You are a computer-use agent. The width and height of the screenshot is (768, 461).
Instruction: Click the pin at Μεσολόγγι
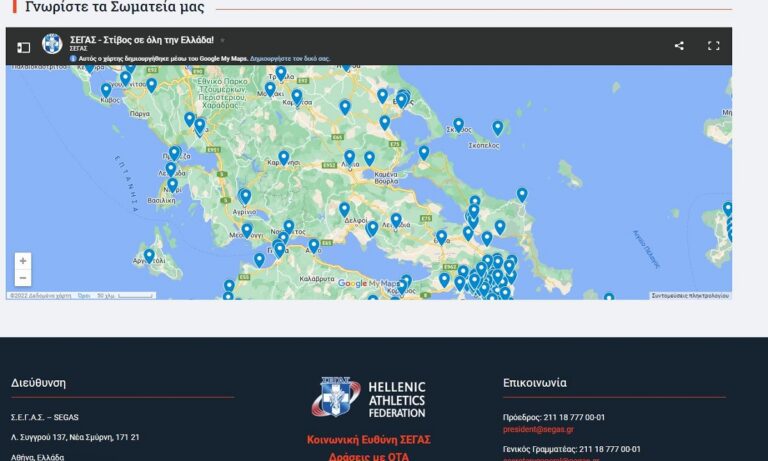(247, 230)
